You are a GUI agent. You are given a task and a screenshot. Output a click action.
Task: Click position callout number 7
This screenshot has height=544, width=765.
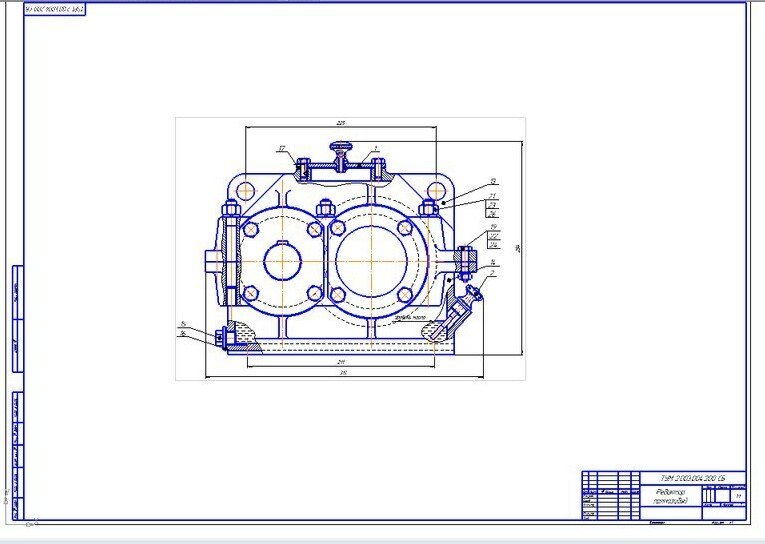492,272
